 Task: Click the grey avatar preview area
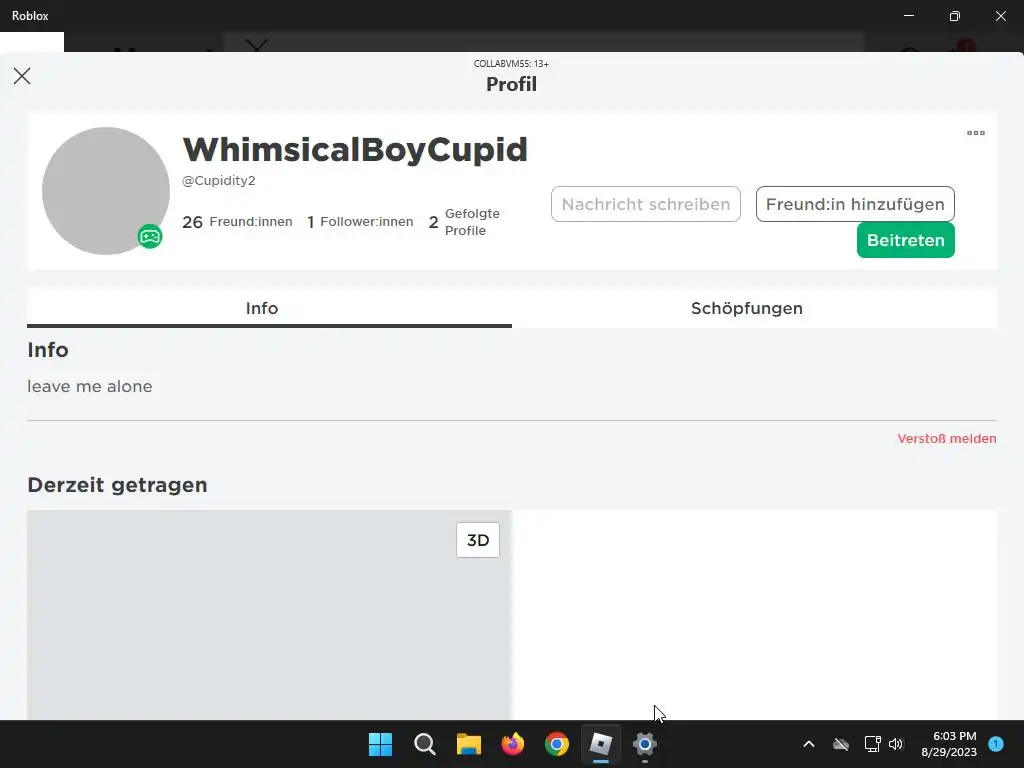click(x=268, y=615)
